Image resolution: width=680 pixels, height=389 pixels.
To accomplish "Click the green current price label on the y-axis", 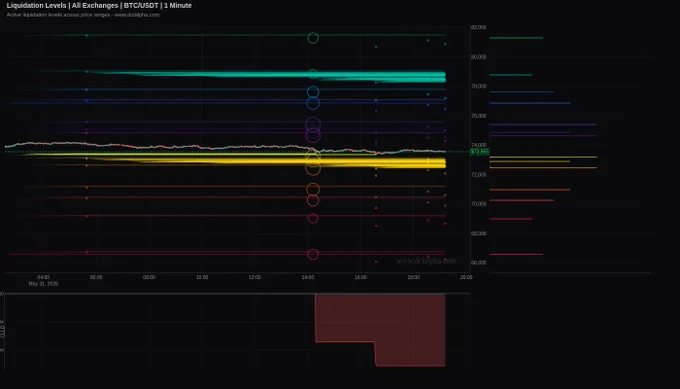I will [480, 152].
